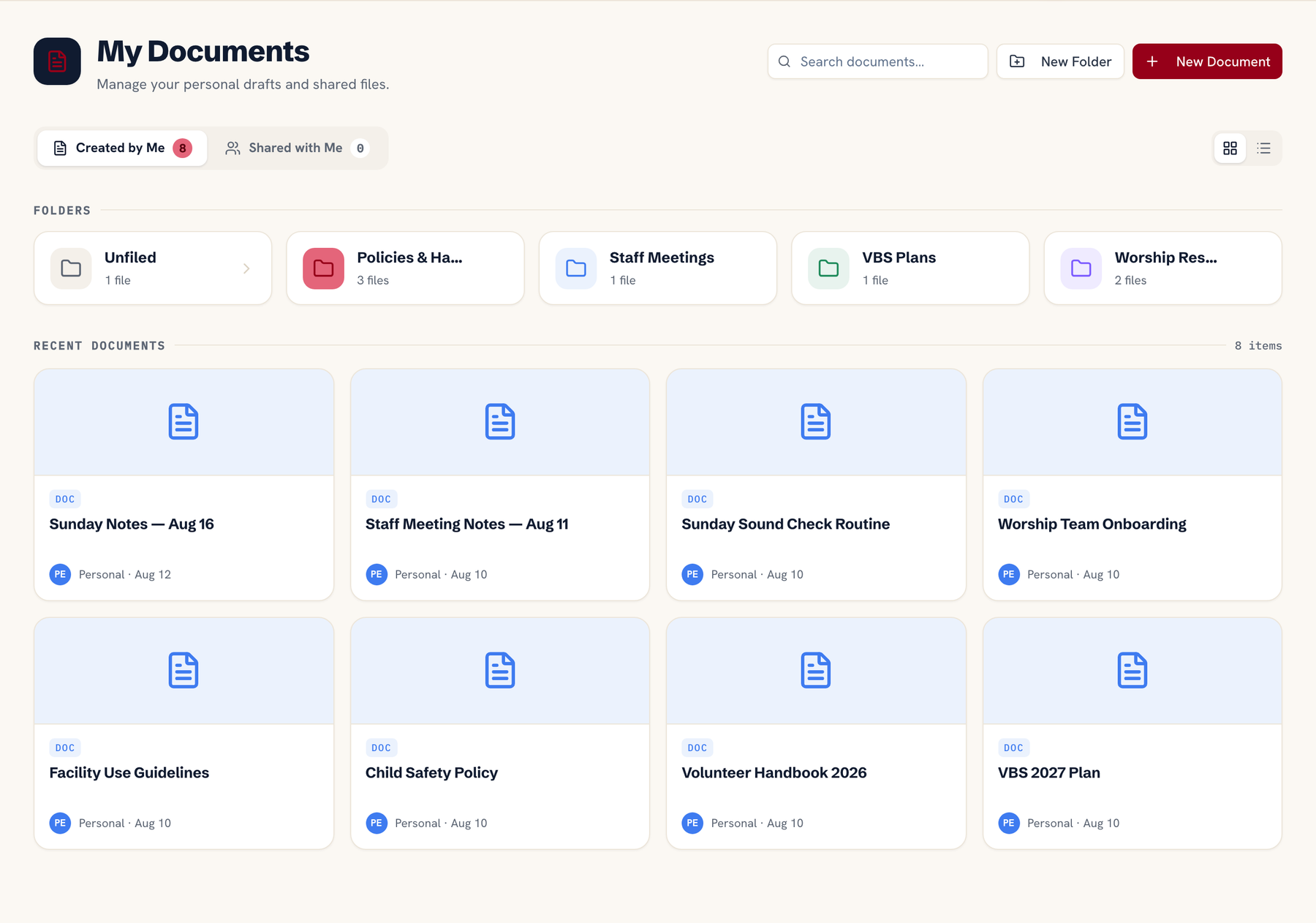Open the Unfiled folder card
This screenshot has height=923, width=1316.
[x=153, y=268]
